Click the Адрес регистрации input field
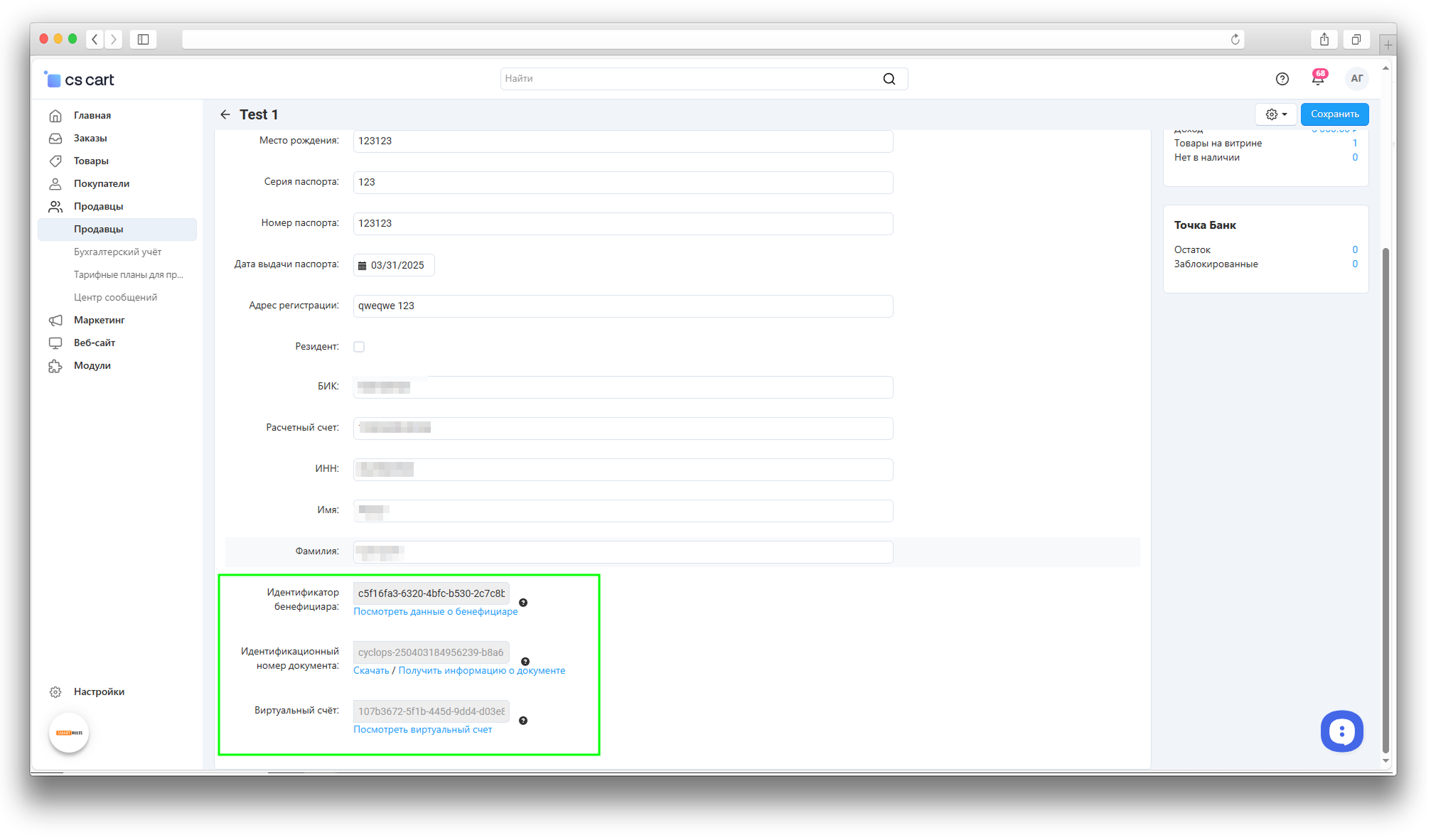The height and width of the screenshot is (840, 1431). click(x=622, y=306)
